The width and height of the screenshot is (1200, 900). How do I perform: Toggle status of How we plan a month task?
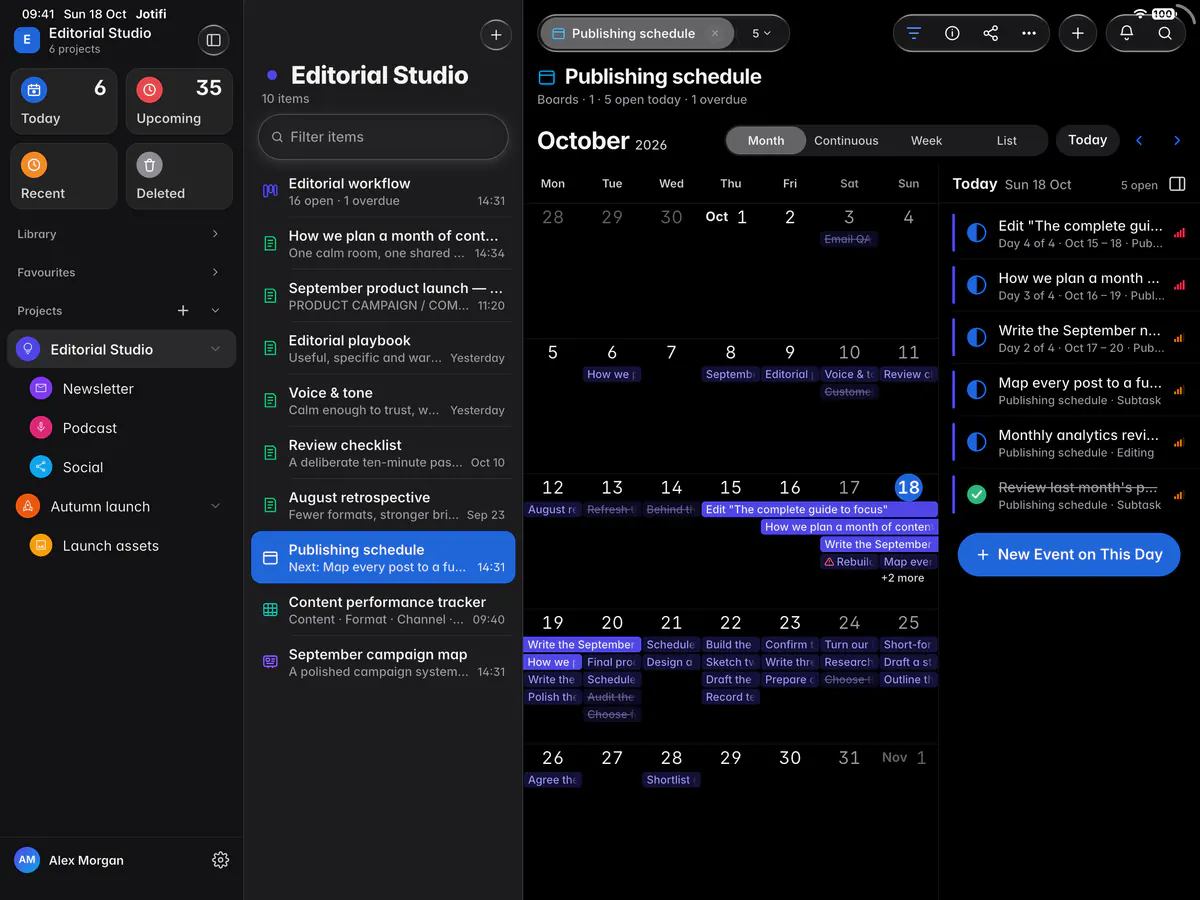coord(977,287)
